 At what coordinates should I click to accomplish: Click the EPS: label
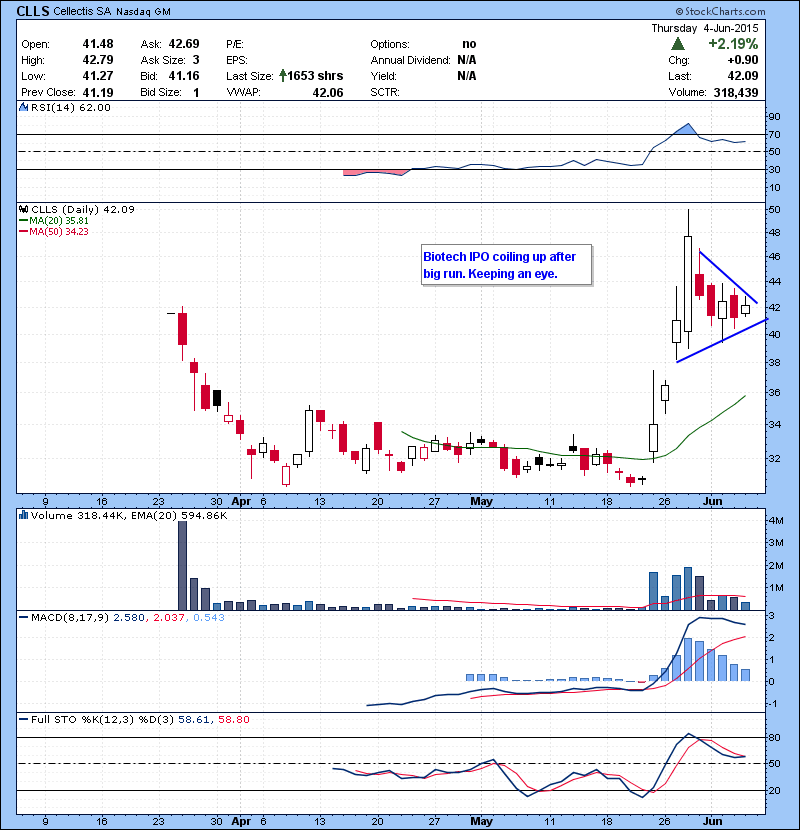(x=237, y=60)
